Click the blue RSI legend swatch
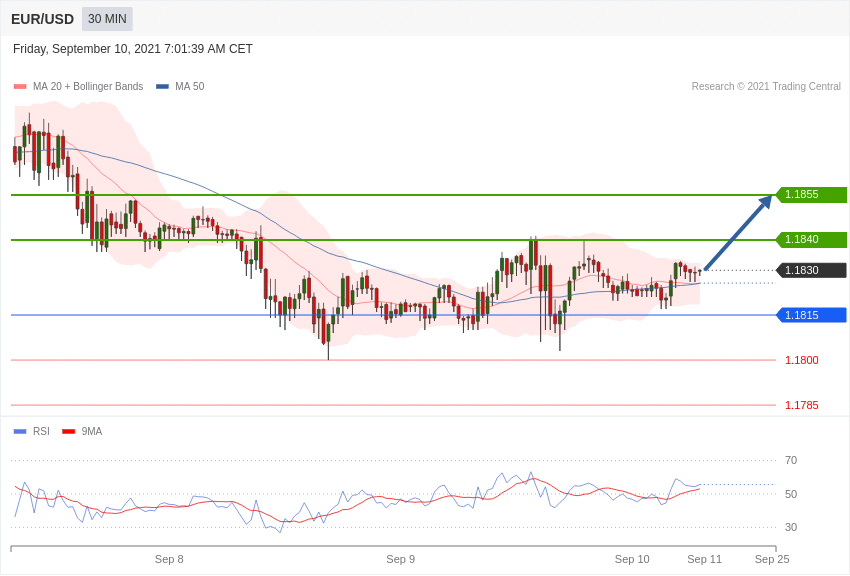 click(x=20, y=432)
